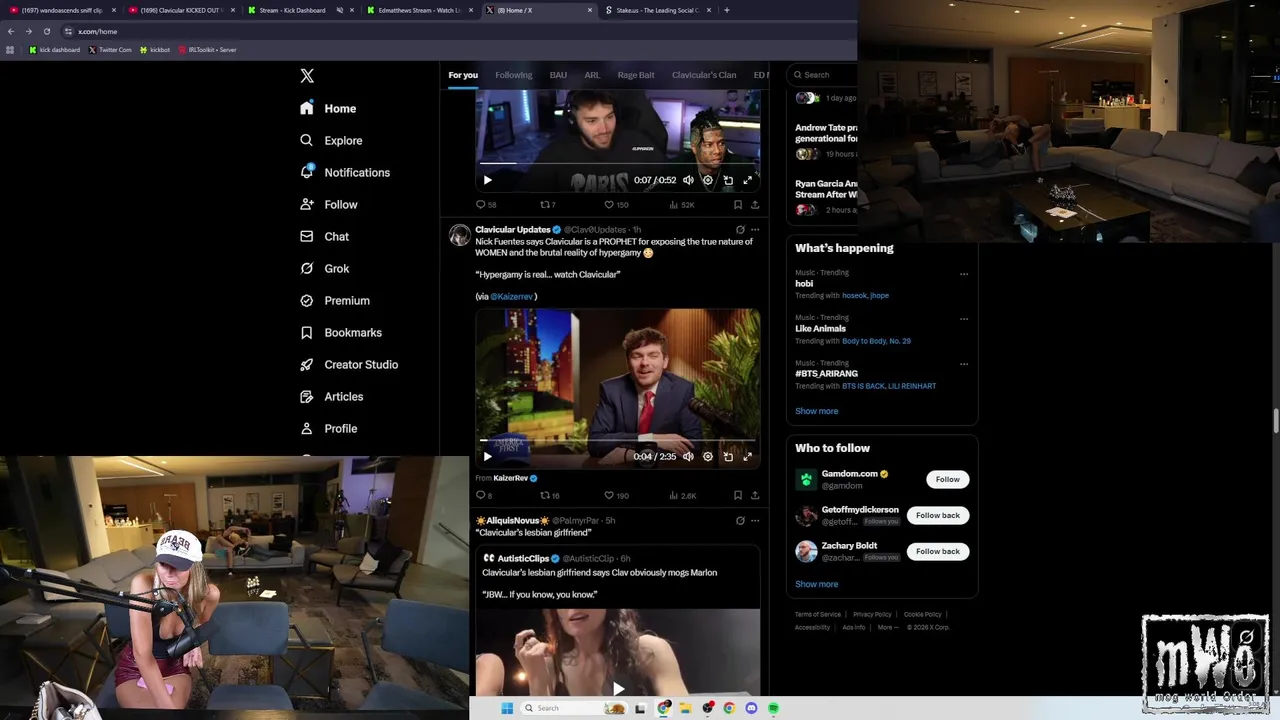
Task: Play the AutisticClips quoted video
Action: 618,688
